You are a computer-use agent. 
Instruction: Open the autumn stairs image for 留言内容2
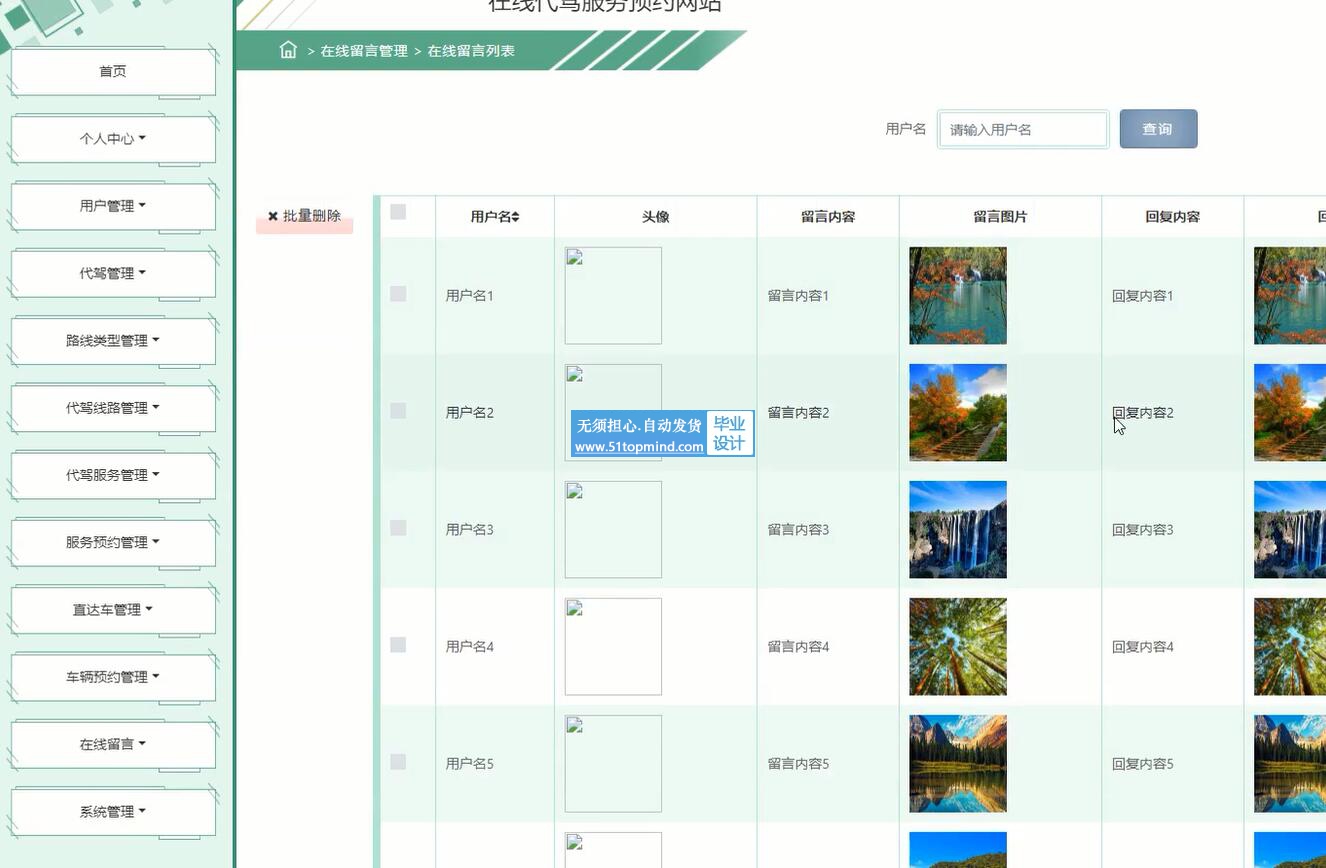(958, 412)
